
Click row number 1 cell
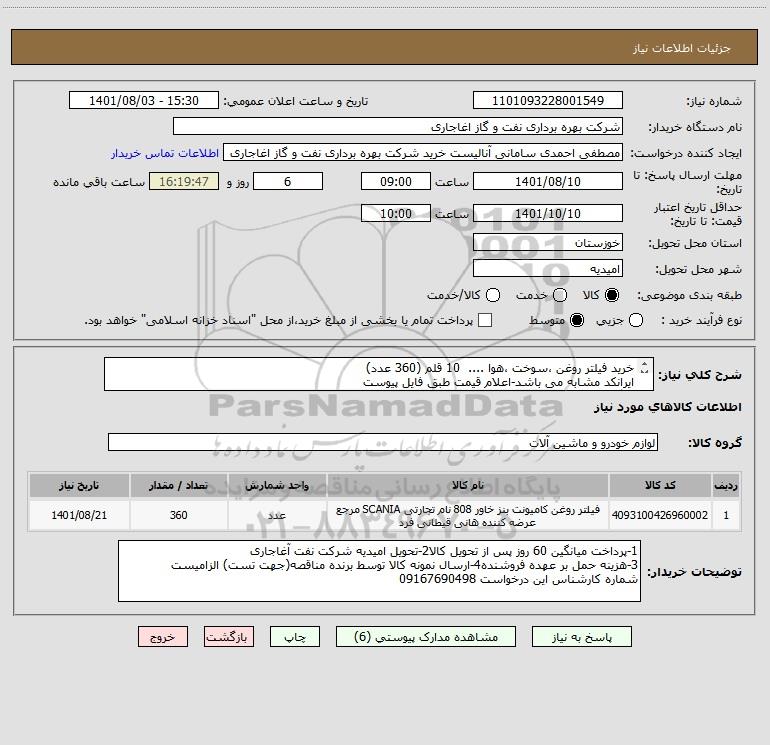[x=726, y=515]
